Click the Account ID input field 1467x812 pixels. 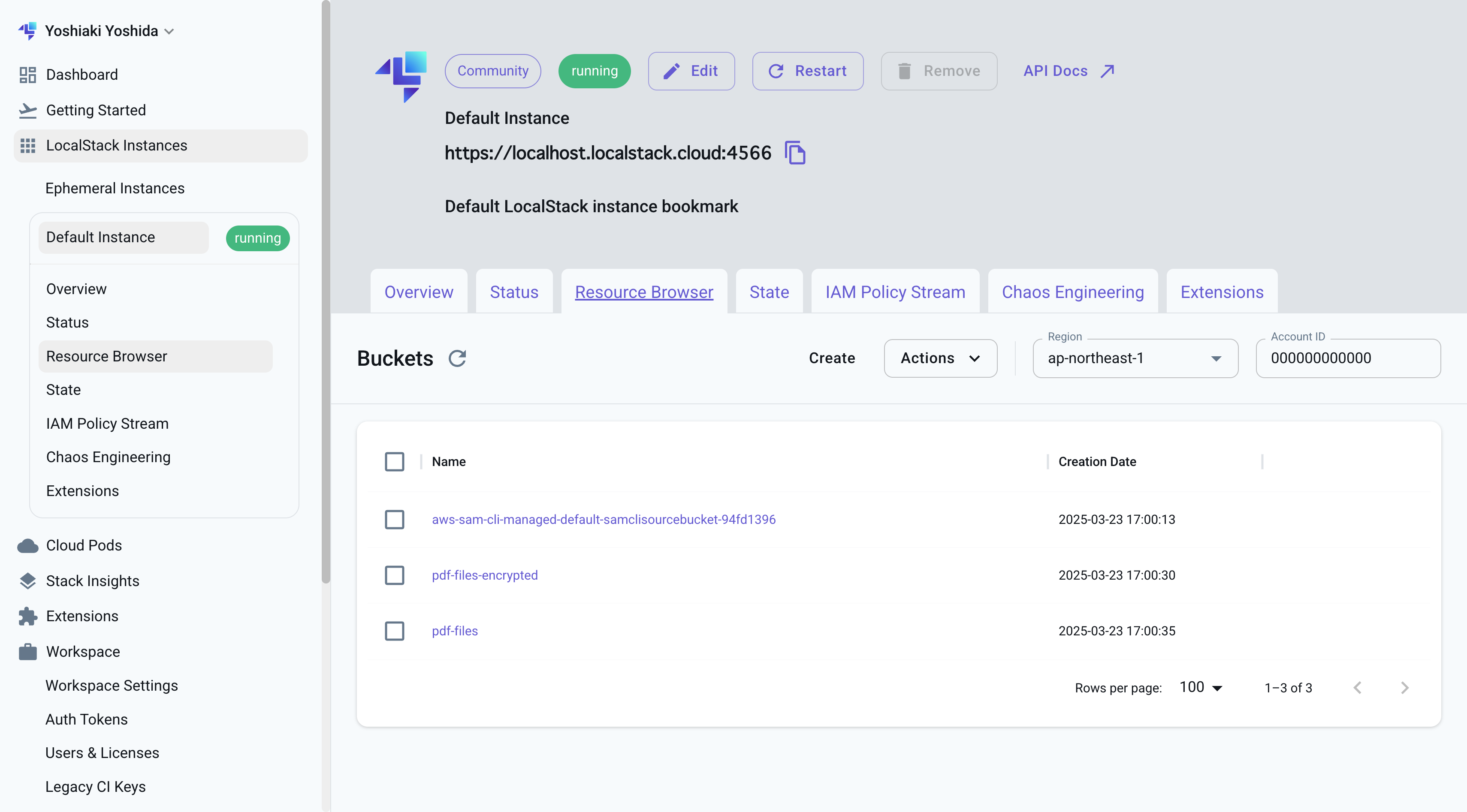pyautogui.click(x=1348, y=358)
